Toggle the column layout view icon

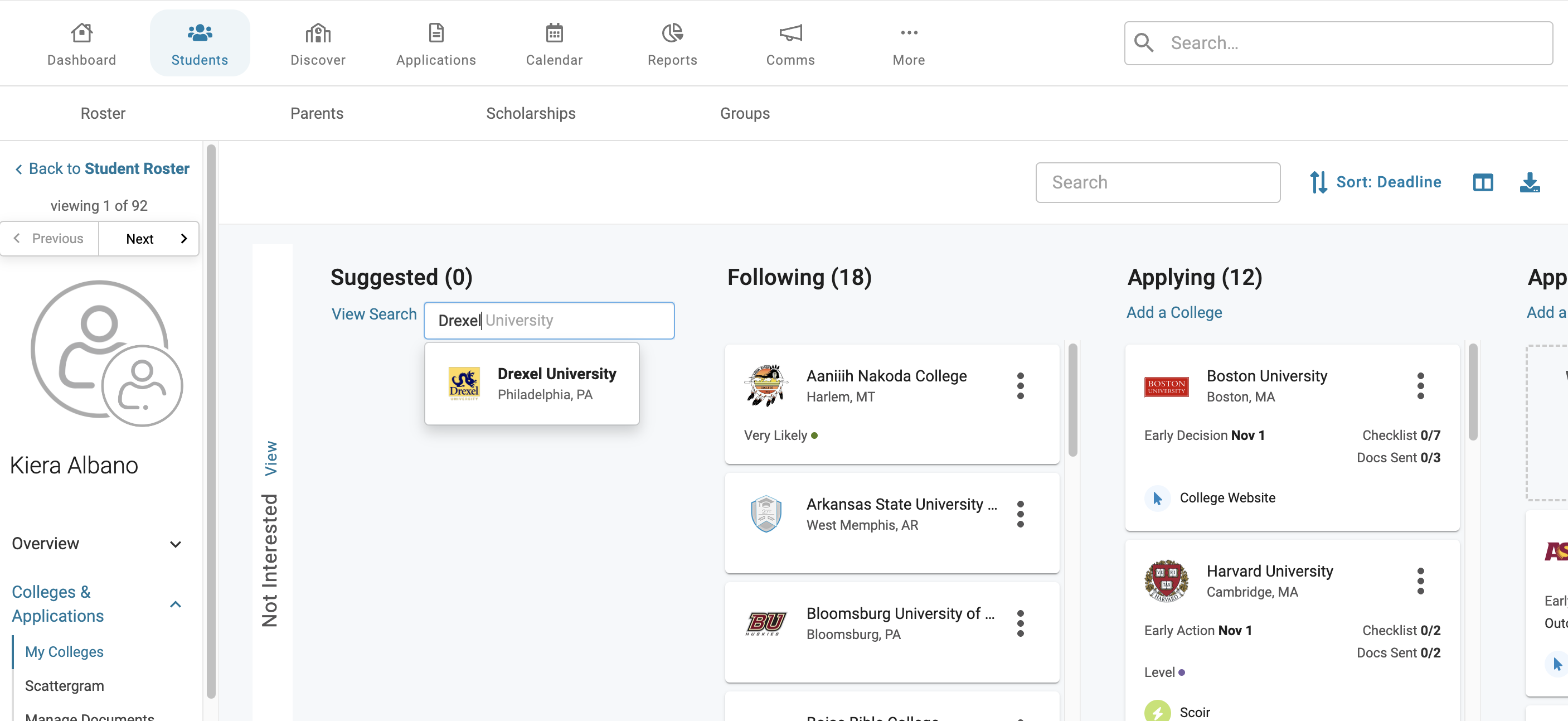click(x=1483, y=182)
